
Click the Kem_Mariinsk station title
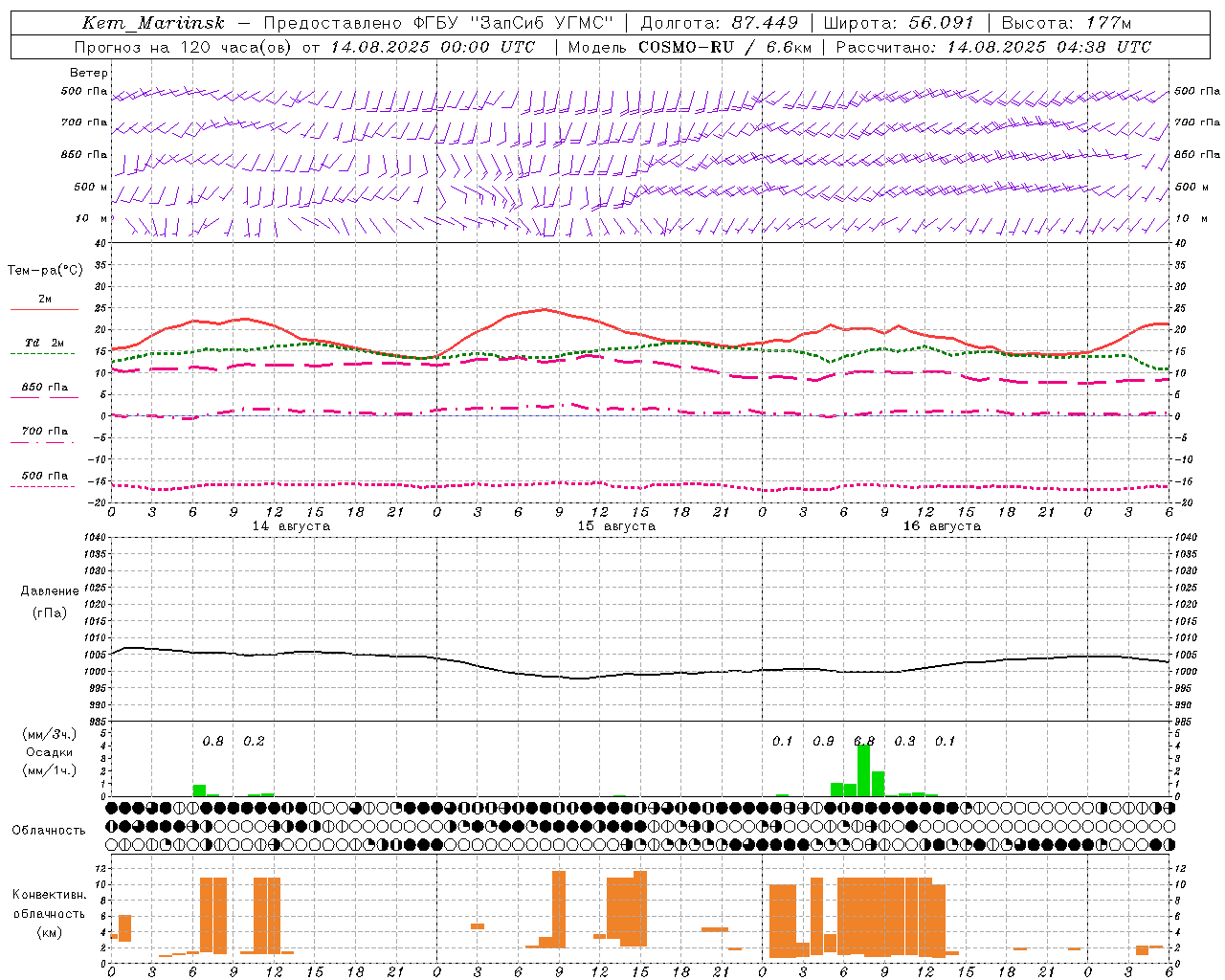tap(154, 23)
